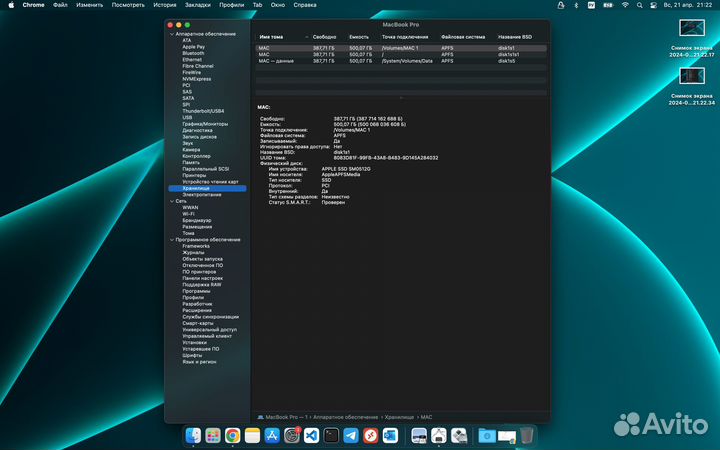Open Terminal from the Dock

coord(331,435)
